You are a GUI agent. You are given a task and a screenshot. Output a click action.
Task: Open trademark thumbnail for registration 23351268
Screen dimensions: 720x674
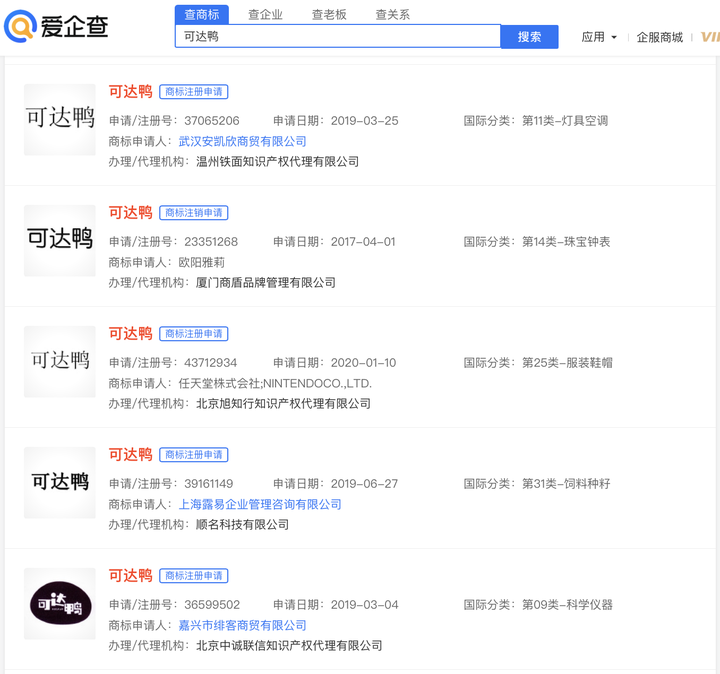60,241
